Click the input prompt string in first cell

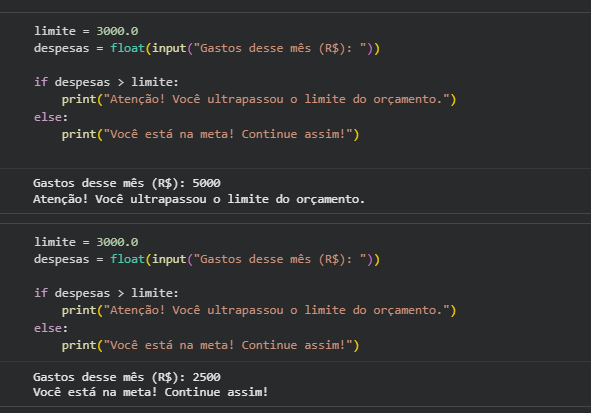(280, 48)
